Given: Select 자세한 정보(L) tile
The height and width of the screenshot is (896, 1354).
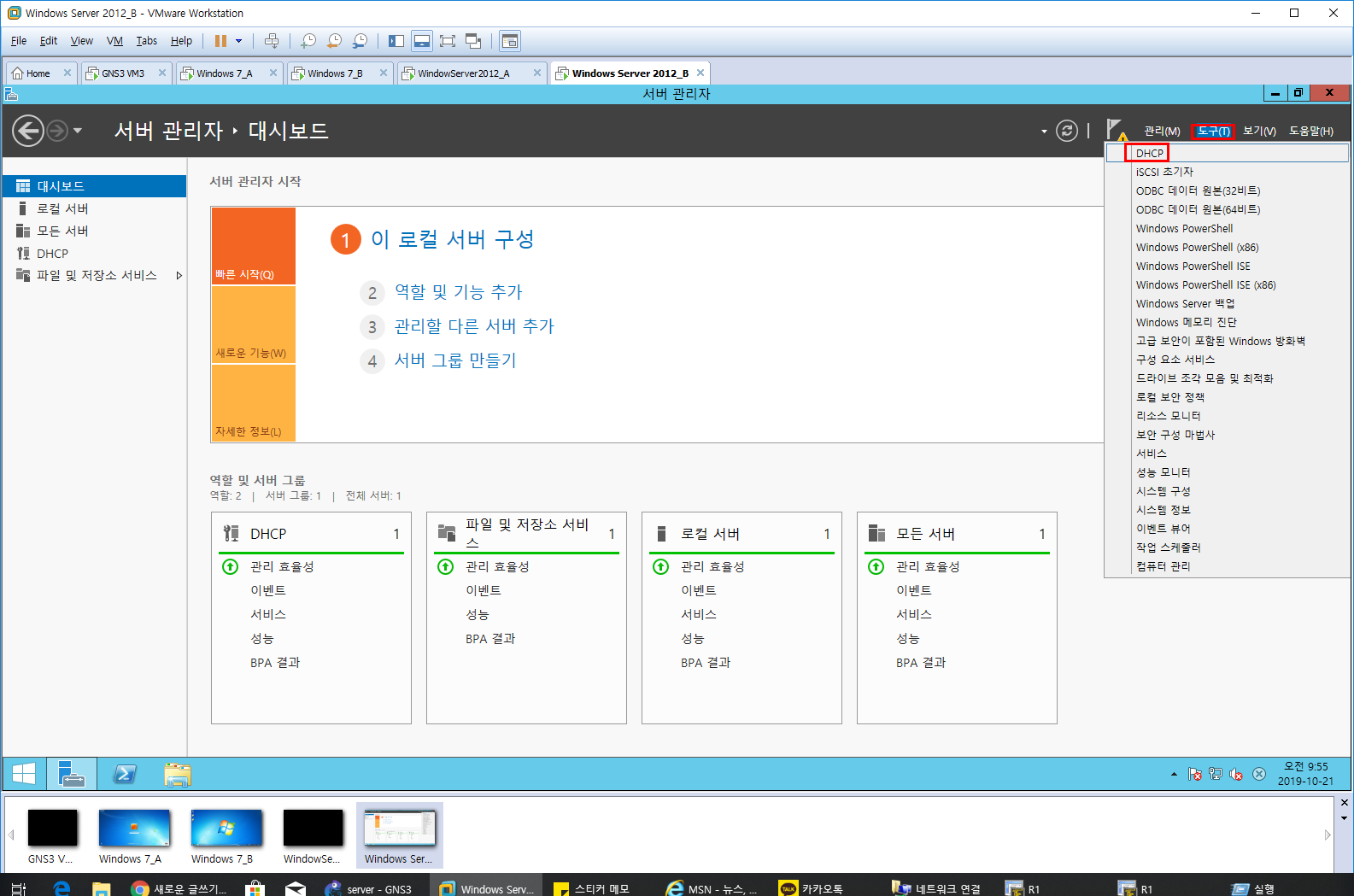Looking at the screenshot, I should coord(254,403).
